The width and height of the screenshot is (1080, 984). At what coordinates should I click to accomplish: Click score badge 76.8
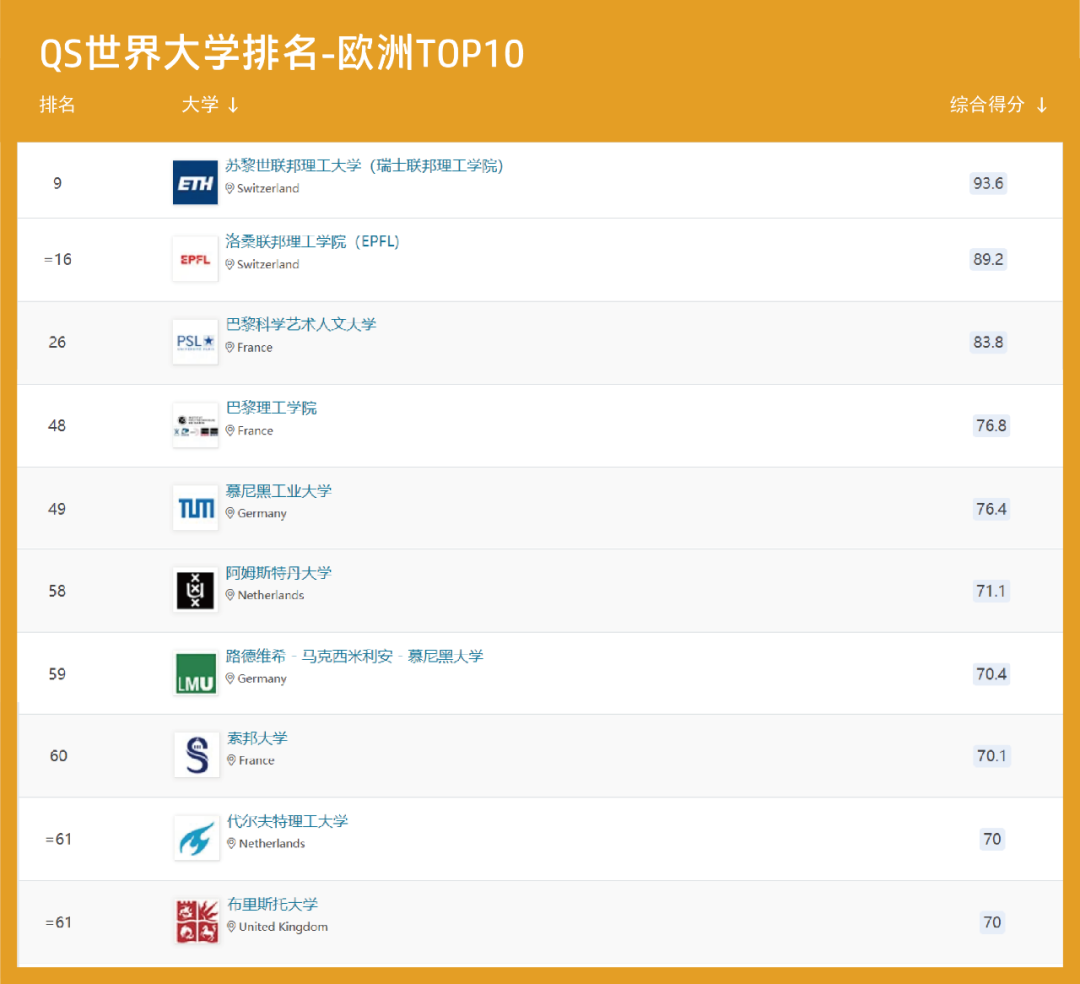tap(991, 426)
